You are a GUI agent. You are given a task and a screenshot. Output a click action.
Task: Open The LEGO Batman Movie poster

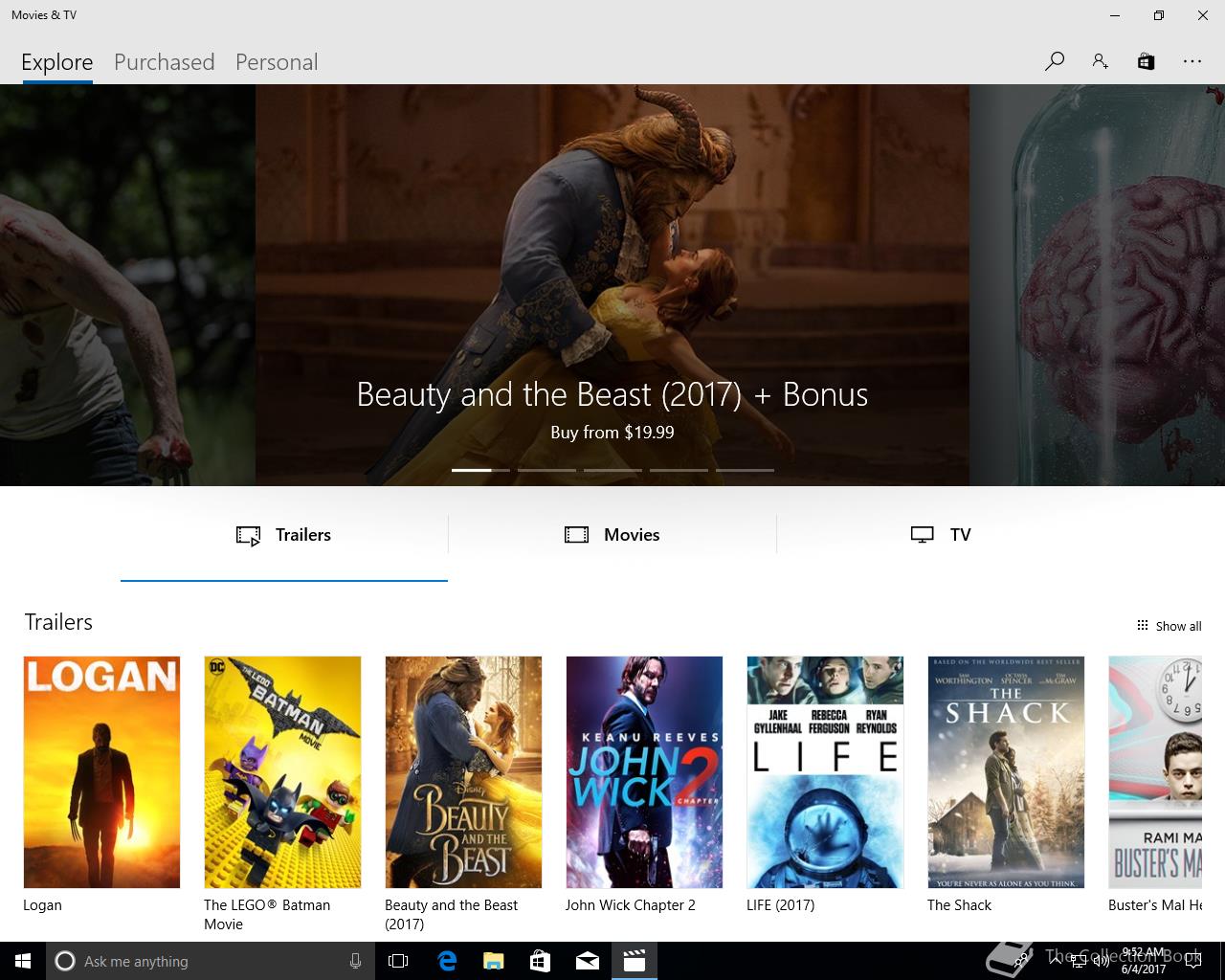tap(282, 772)
